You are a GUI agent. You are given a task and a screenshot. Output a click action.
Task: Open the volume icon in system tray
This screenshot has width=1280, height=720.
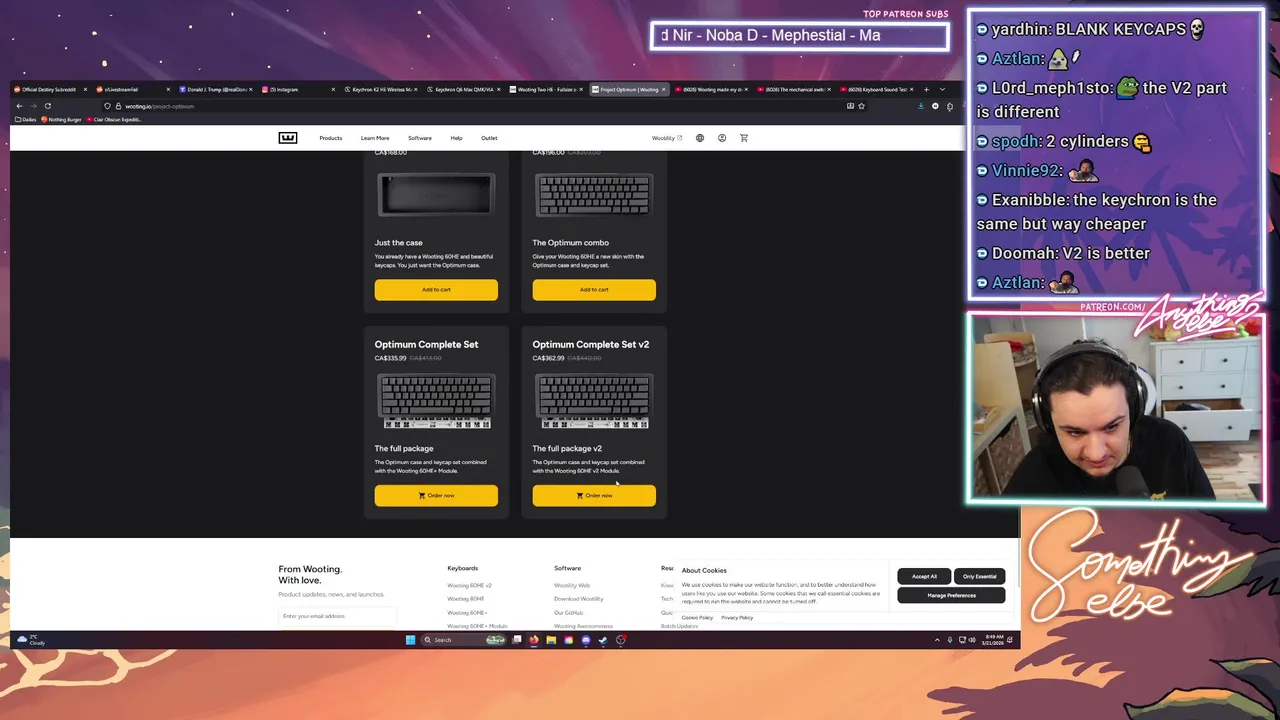tap(973, 640)
